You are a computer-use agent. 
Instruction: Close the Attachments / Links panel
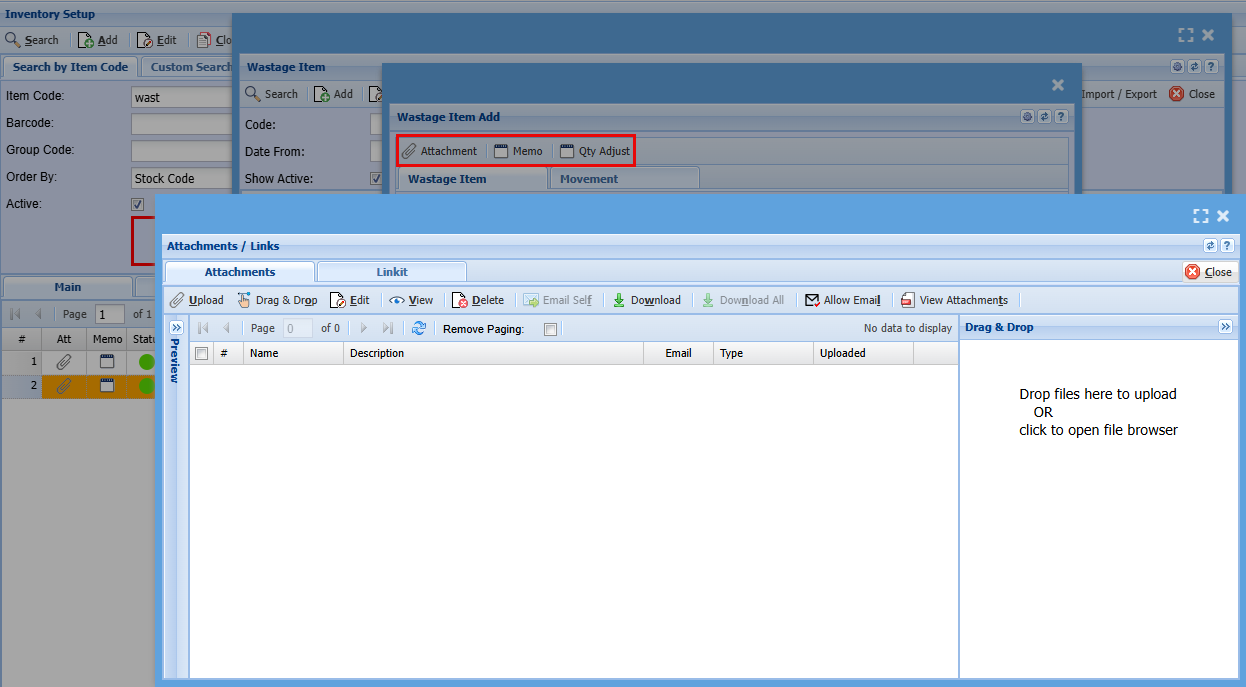click(1209, 272)
